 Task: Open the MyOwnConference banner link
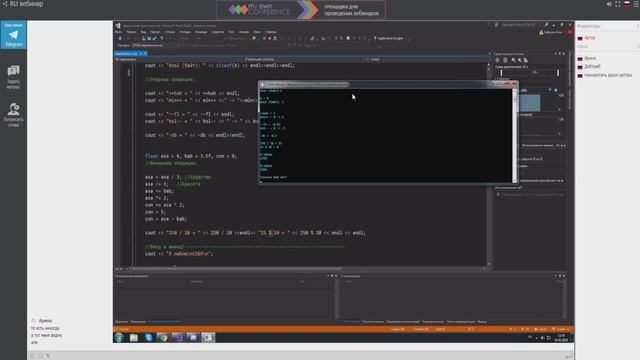(301, 10)
